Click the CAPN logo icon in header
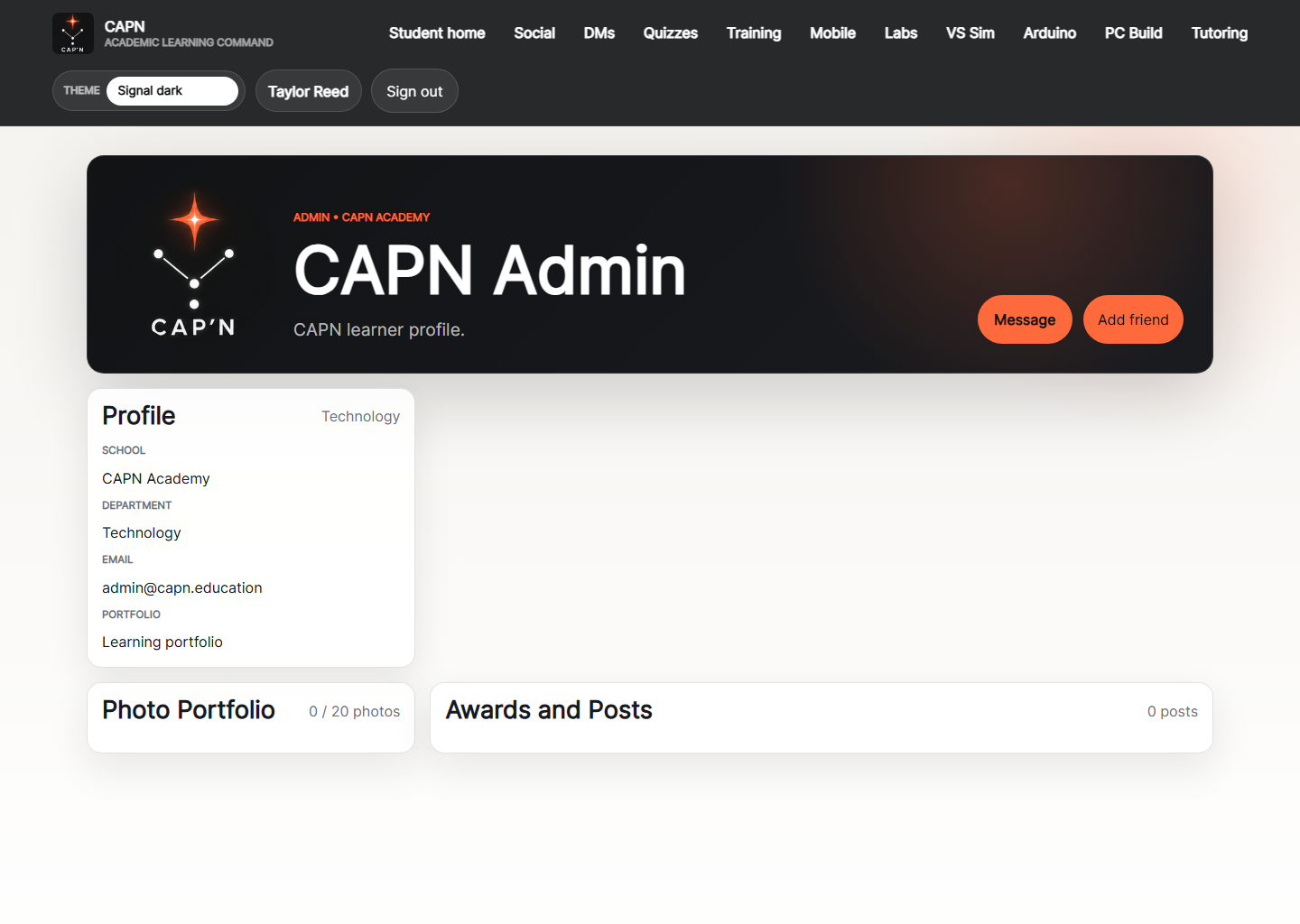The height and width of the screenshot is (924, 1300). 73,33
